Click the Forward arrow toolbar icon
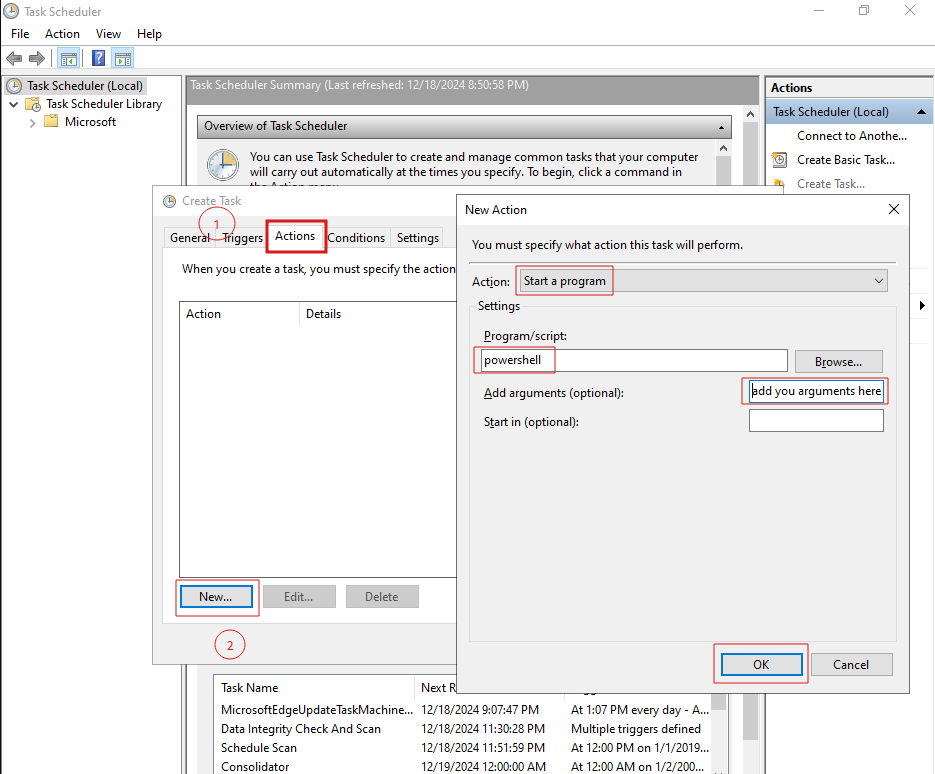This screenshot has width=935, height=774. pyautogui.click(x=37, y=59)
